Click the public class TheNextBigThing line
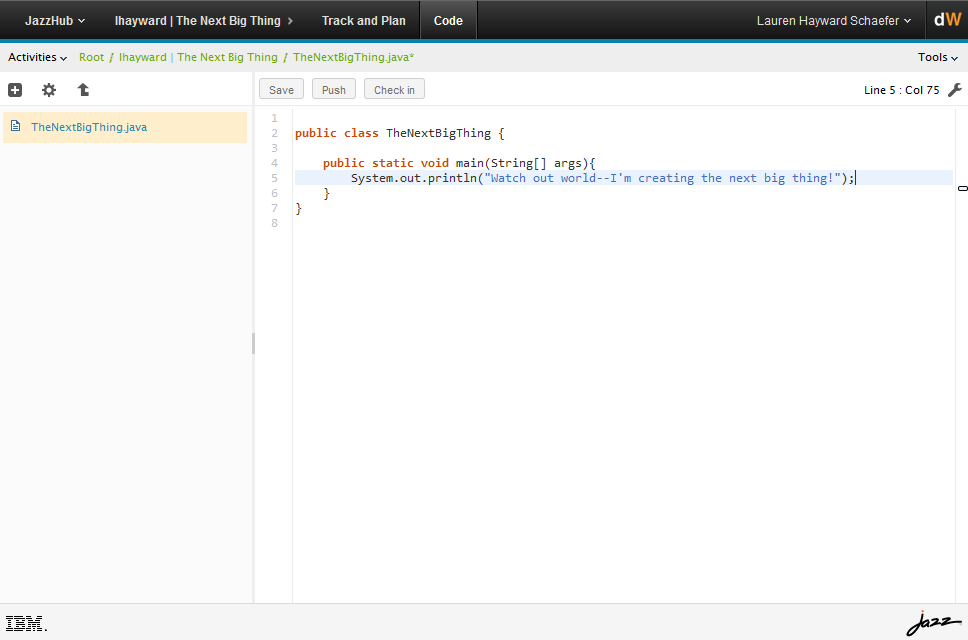The width and height of the screenshot is (968, 640). (399, 133)
